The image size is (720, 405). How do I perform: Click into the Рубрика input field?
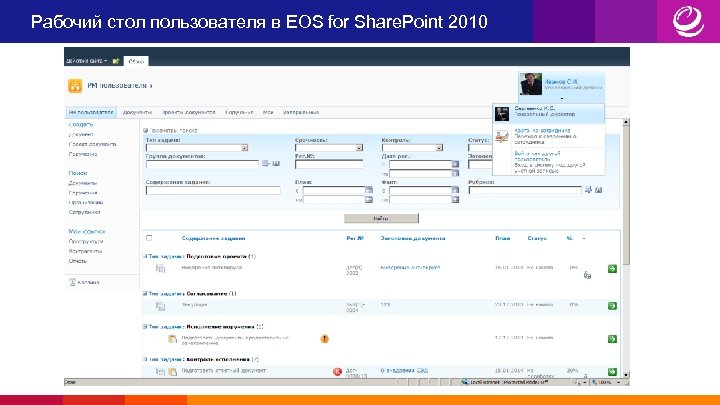525,190
